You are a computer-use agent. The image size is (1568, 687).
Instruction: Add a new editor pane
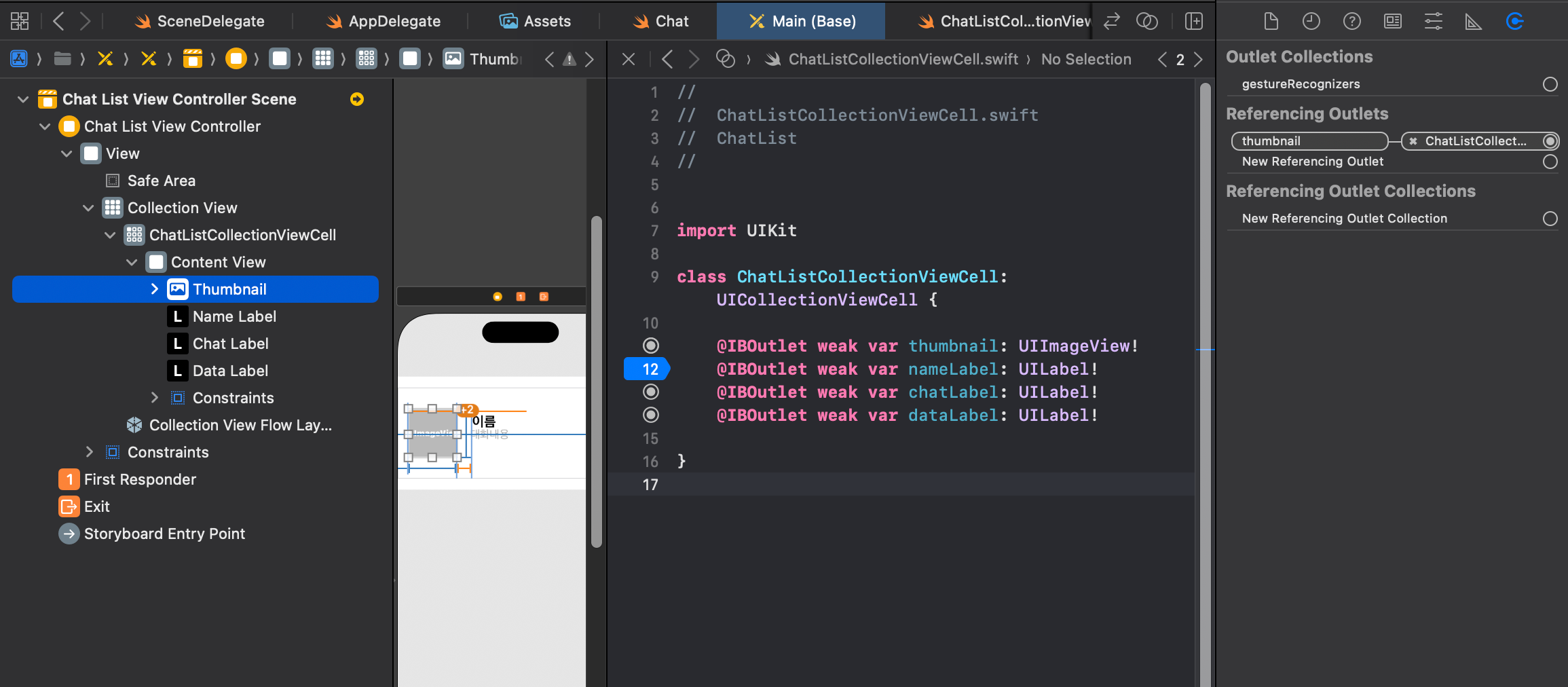[1193, 21]
